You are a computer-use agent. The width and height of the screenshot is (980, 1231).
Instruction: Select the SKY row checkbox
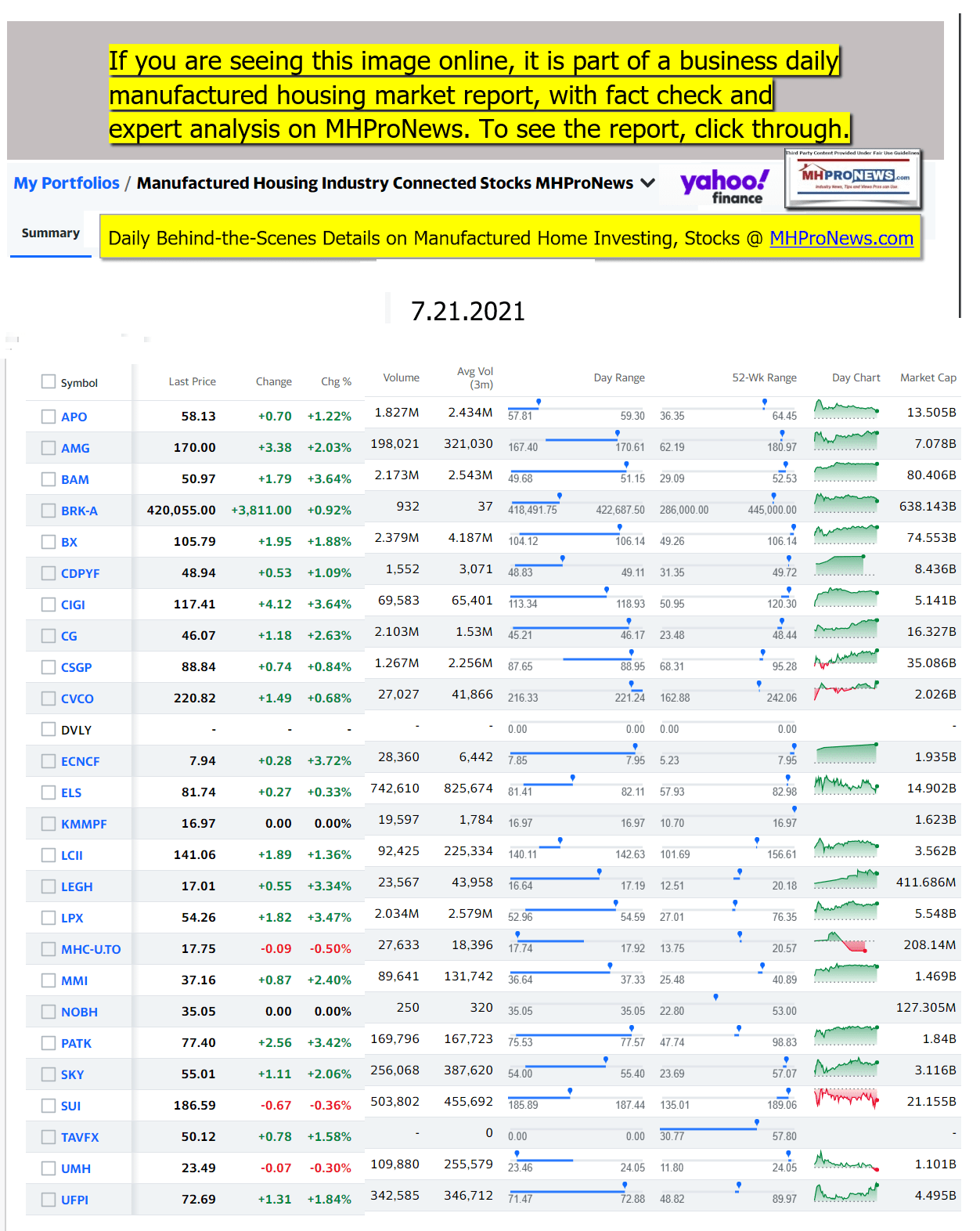tap(49, 1074)
